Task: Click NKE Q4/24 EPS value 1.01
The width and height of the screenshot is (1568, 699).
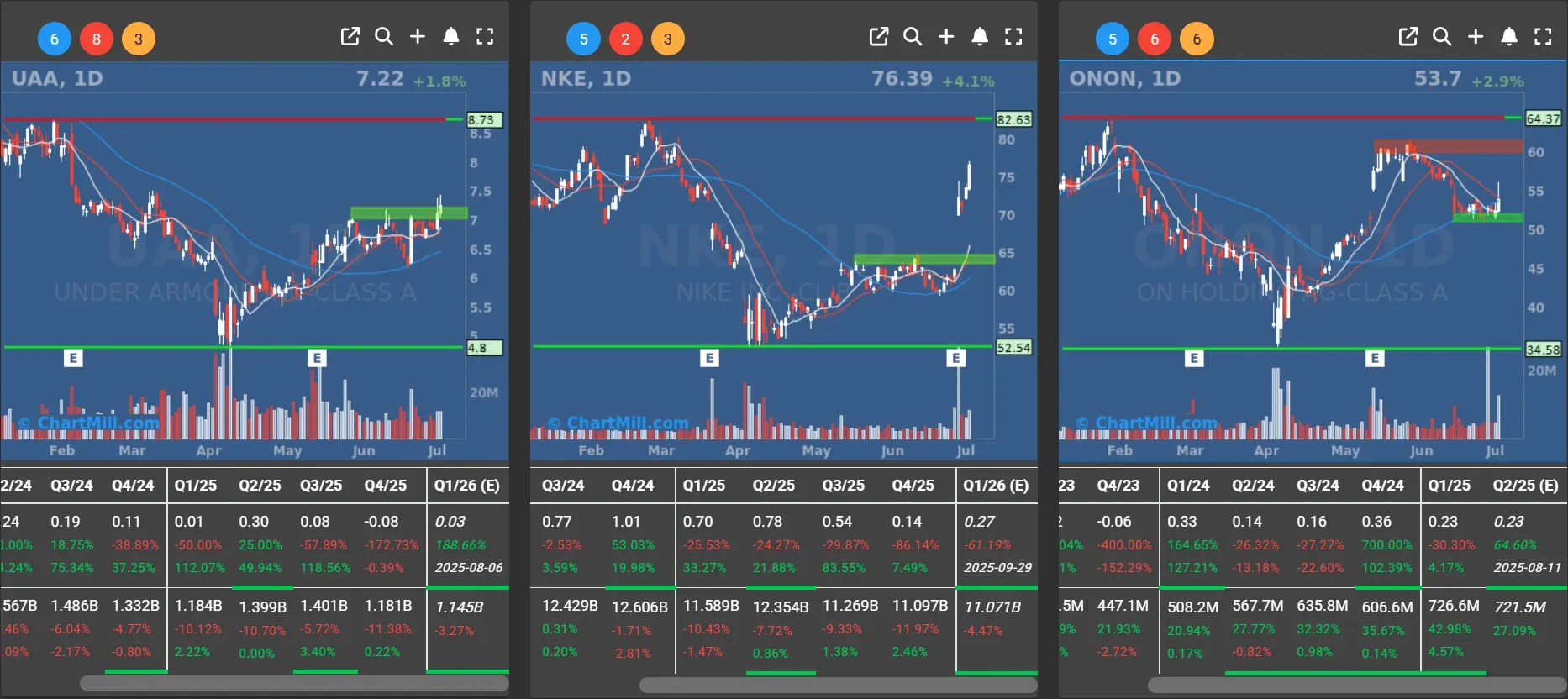Action: pos(626,522)
